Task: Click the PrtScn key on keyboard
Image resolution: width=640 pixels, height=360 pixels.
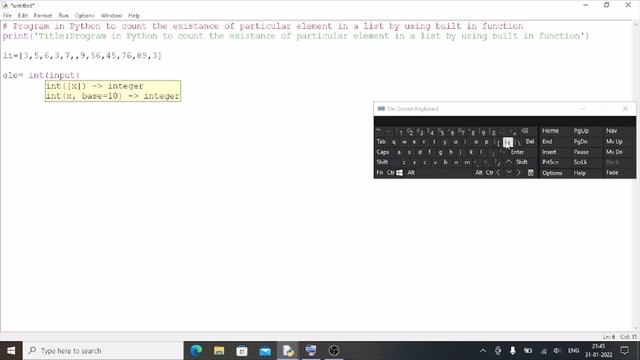Action: [550, 162]
